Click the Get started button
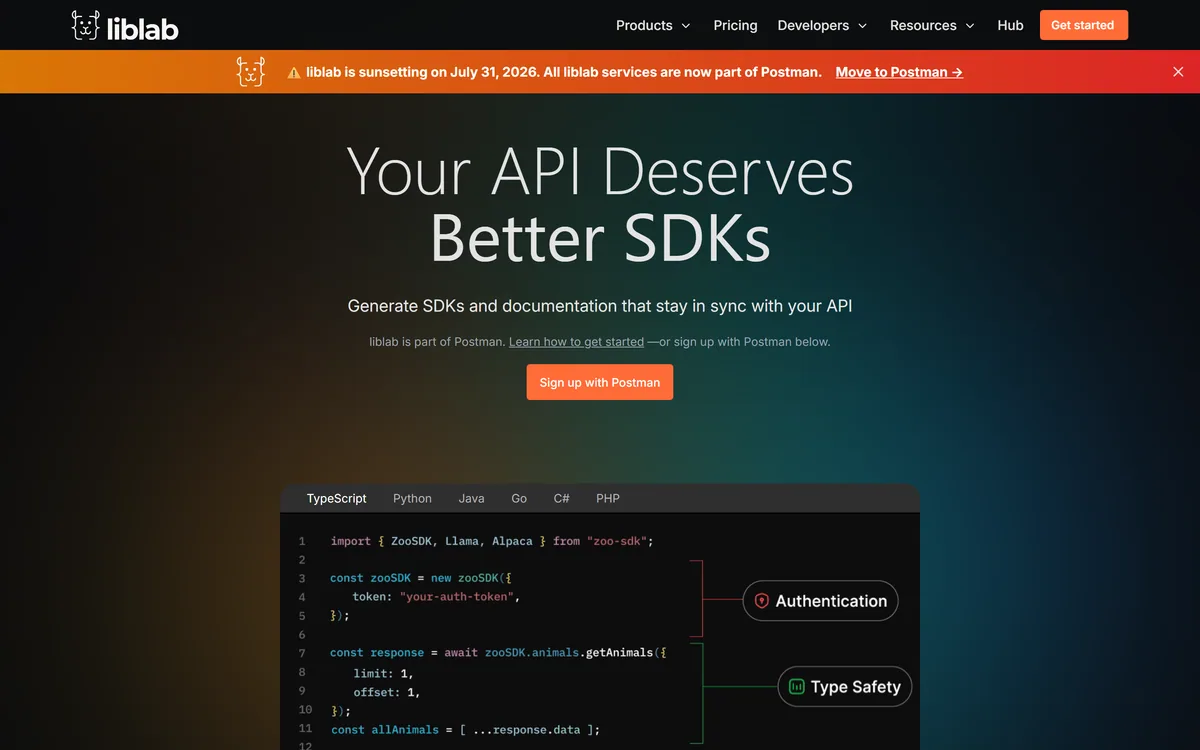The height and width of the screenshot is (750, 1200). [x=1083, y=25]
